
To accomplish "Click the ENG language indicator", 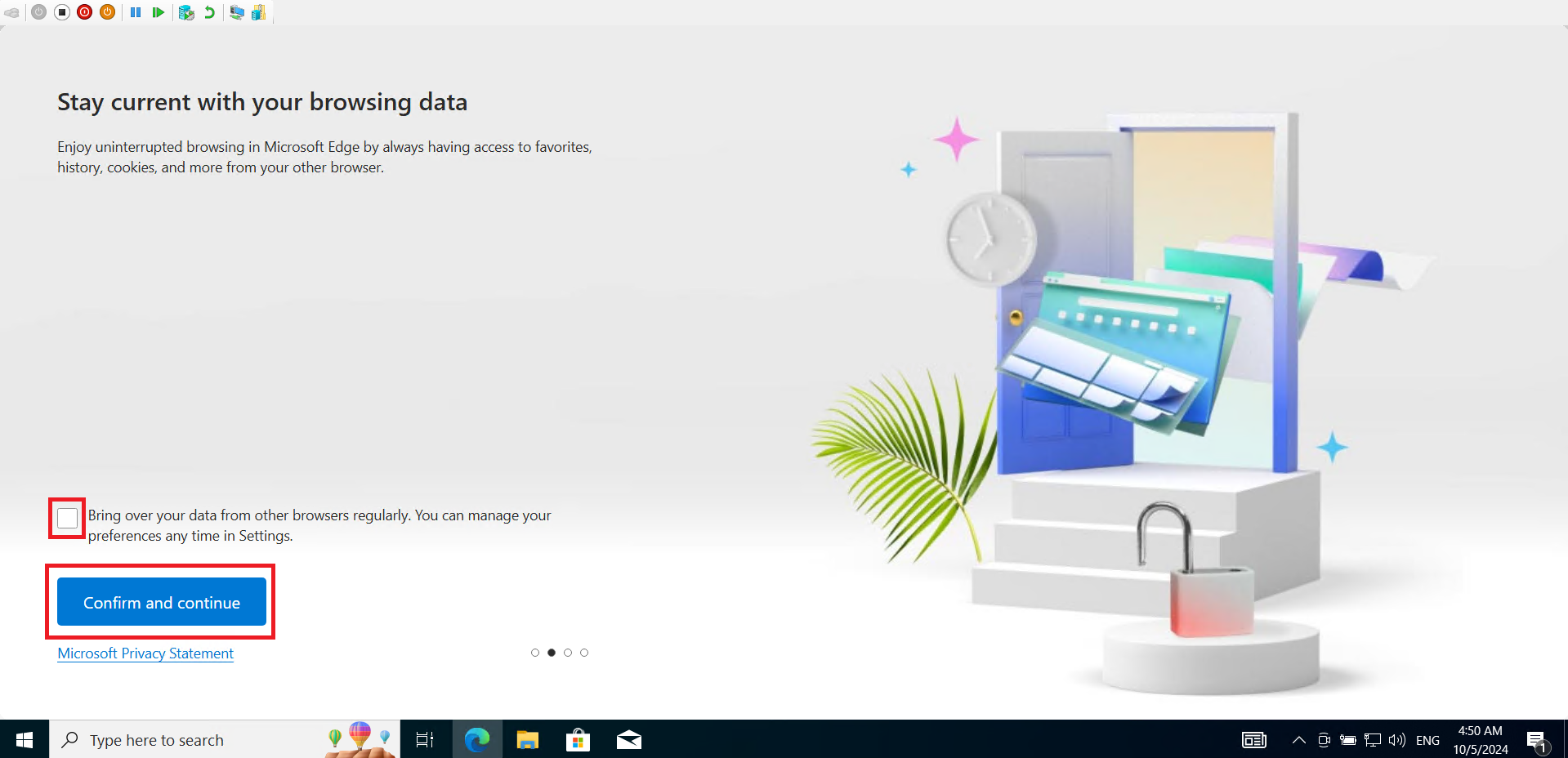I will click(1427, 741).
